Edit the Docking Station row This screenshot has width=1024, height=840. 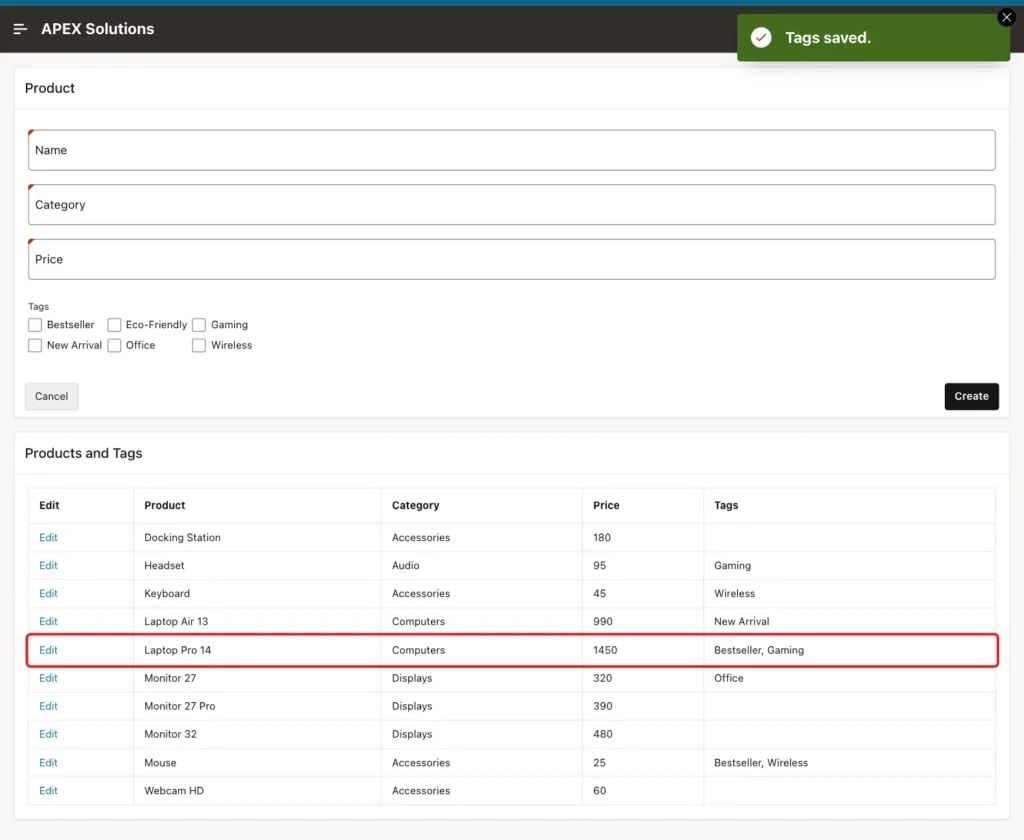point(48,538)
